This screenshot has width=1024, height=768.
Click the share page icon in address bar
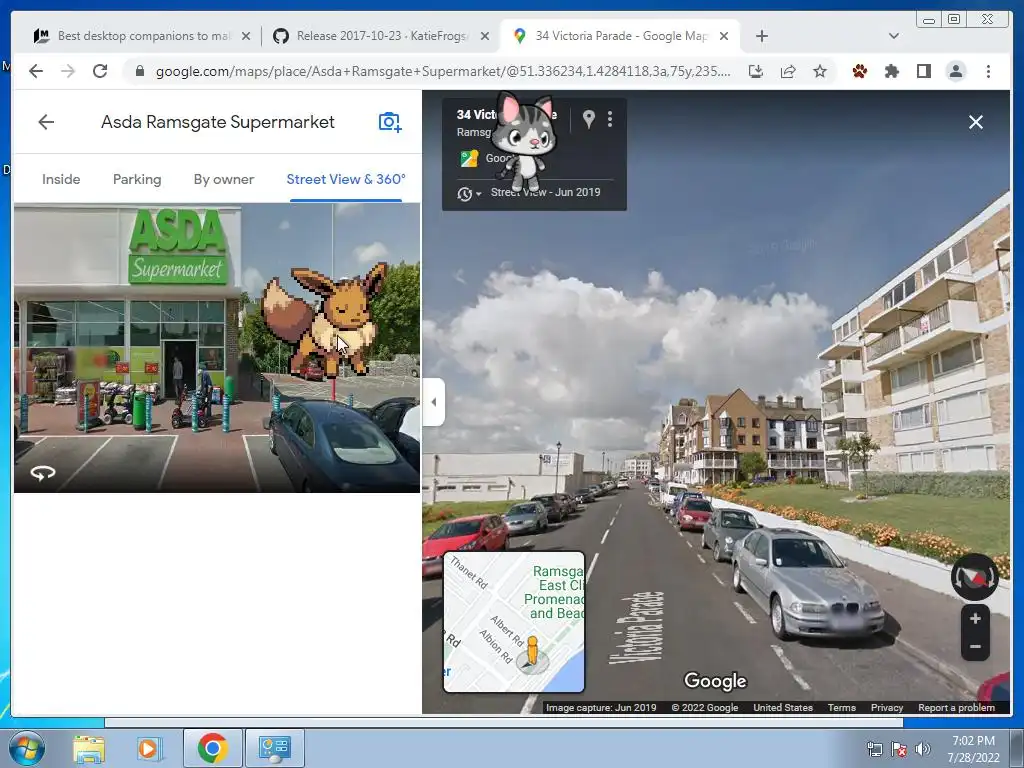click(788, 71)
